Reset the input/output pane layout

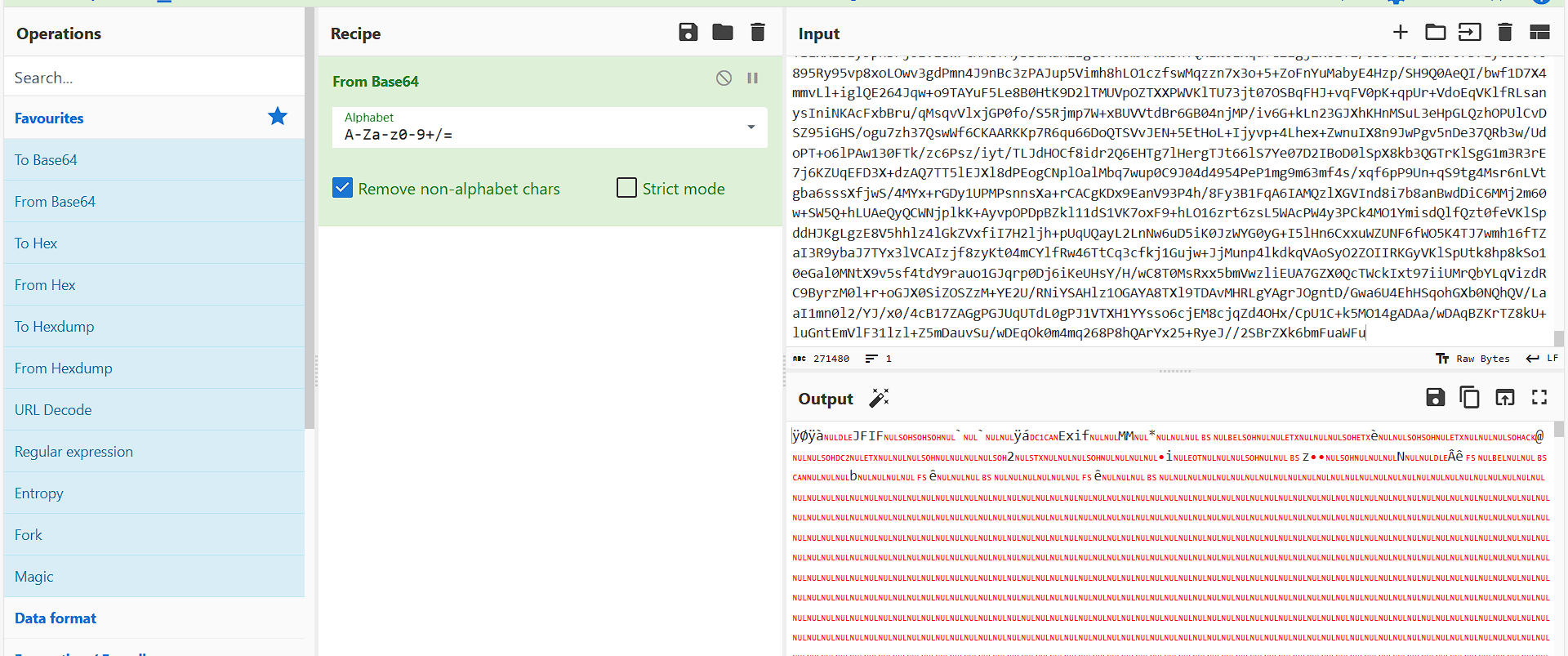(x=1539, y=33)
